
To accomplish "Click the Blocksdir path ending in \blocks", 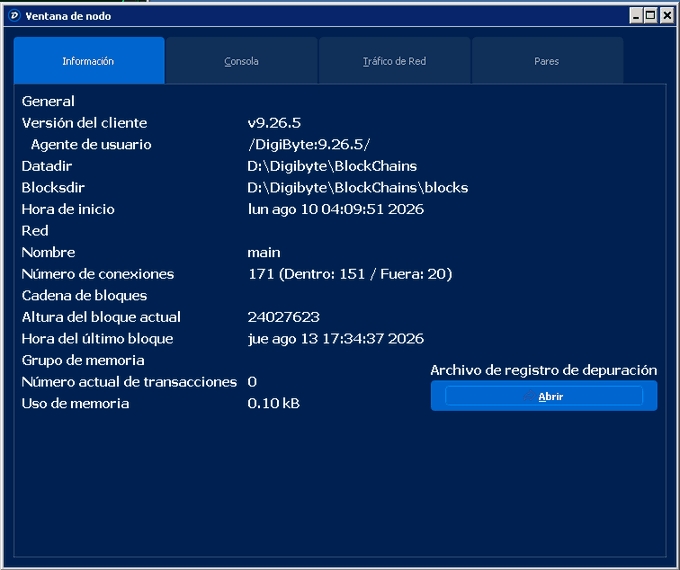I will [358, 187].
